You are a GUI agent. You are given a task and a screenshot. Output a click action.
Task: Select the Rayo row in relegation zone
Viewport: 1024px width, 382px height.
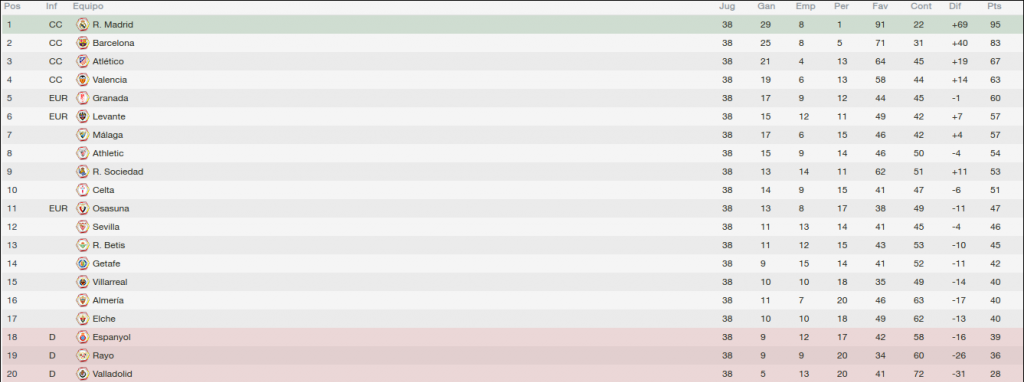click(512, 356)
